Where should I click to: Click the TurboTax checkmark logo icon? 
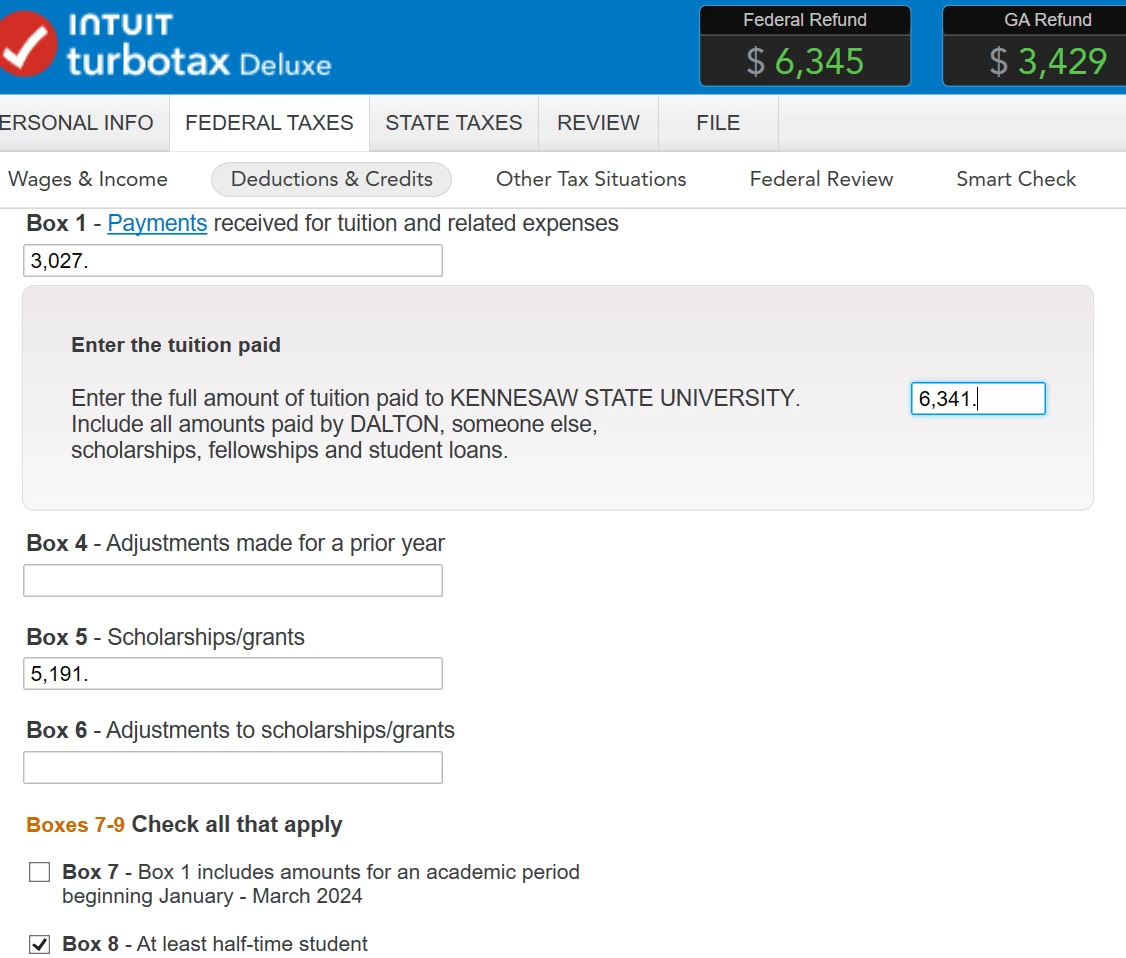click(x=26, y=45)
